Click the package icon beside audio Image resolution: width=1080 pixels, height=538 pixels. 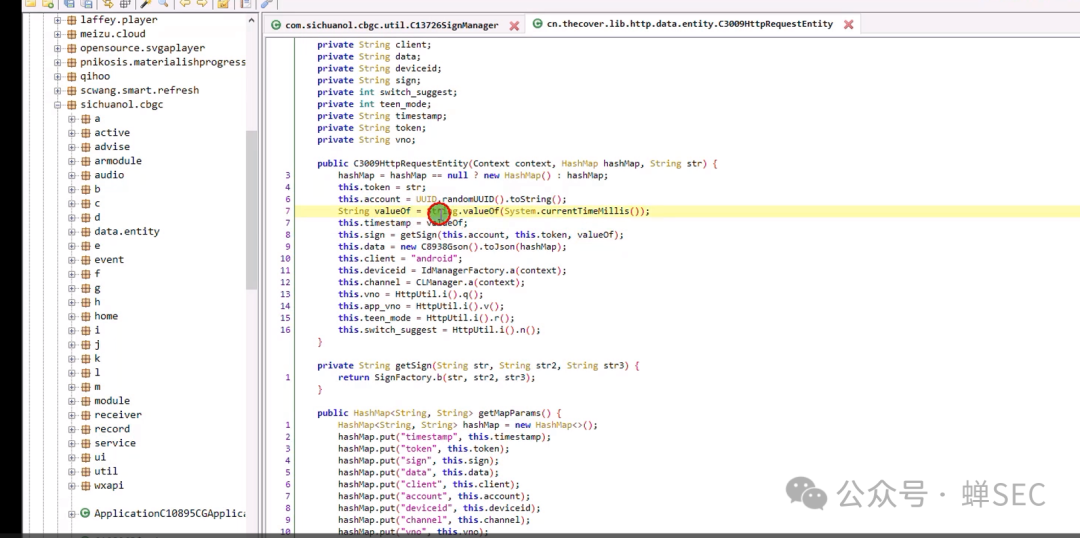click(x=85, y=175)
